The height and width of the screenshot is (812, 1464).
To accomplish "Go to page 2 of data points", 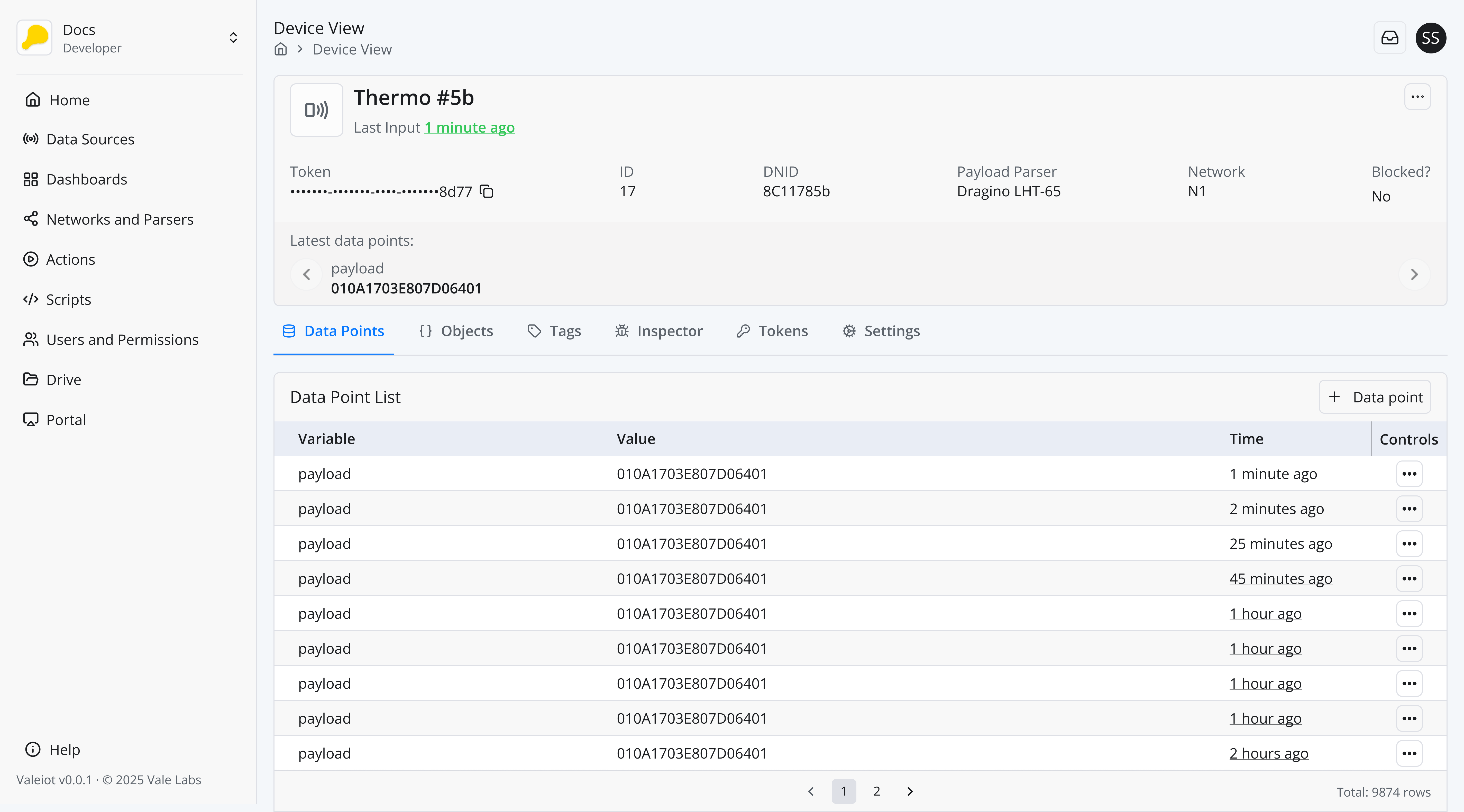I will (x=876, y=791).
